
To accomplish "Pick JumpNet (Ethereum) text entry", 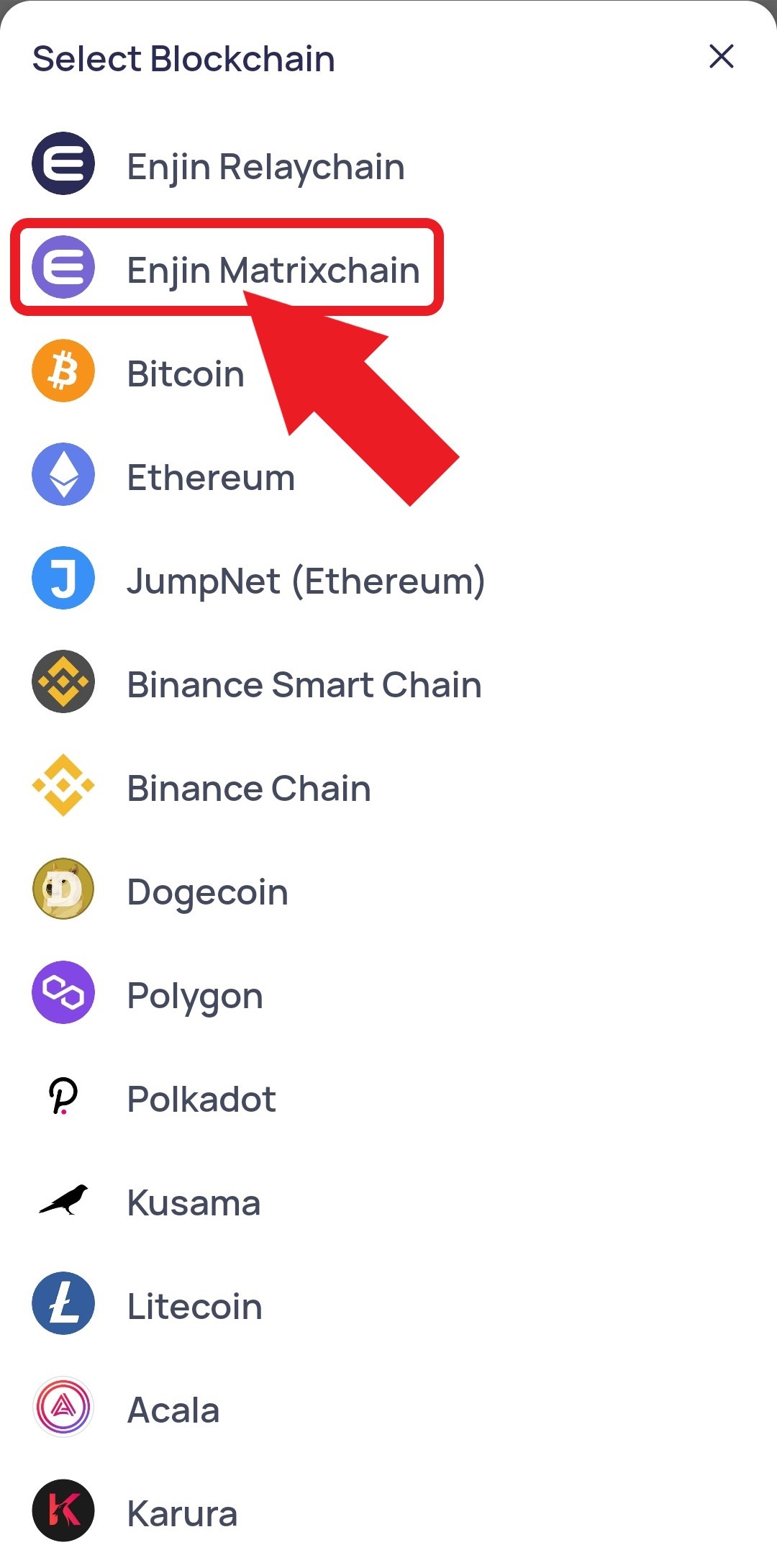I will pos(306,581).
